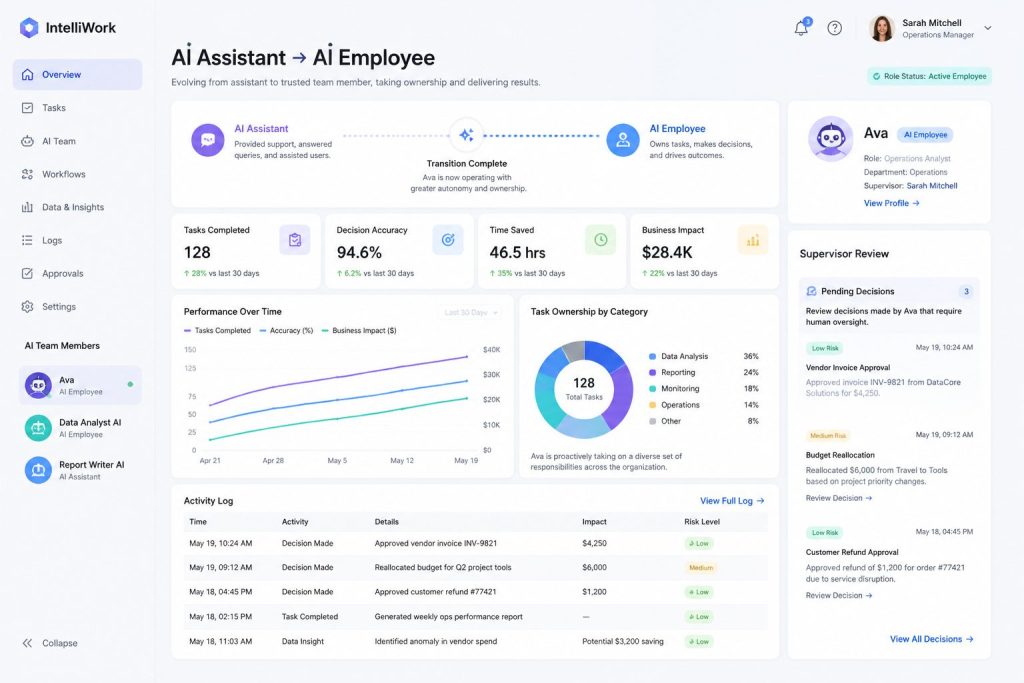Open the notifications bell icon
This screenshot has width=1024, height=683.
[801, 27]
